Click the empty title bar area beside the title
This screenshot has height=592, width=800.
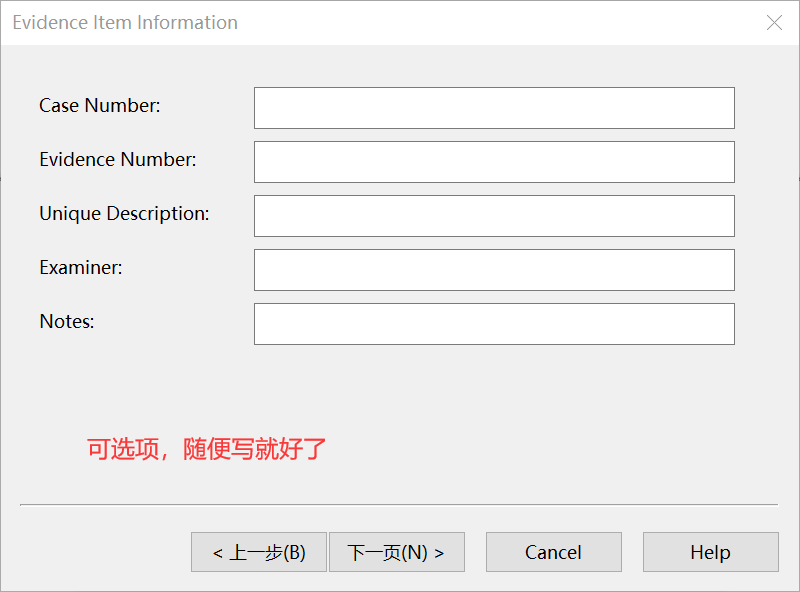(x=500, y=23)
